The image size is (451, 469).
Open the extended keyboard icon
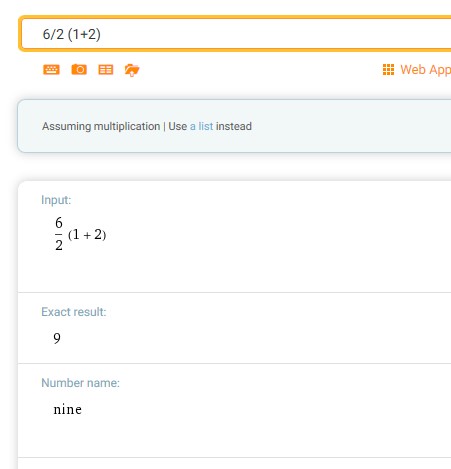[51, 70]
